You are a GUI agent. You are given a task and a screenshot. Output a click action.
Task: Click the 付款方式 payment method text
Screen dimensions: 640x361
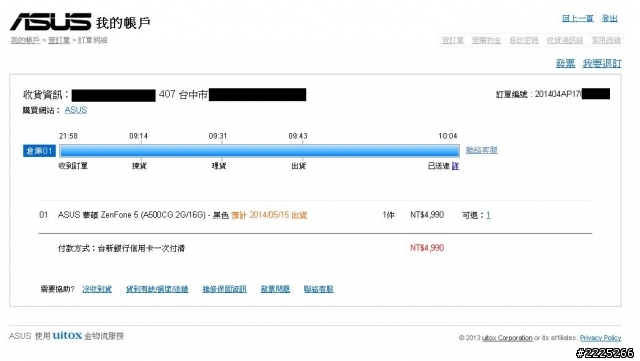[x=121, y=248]
